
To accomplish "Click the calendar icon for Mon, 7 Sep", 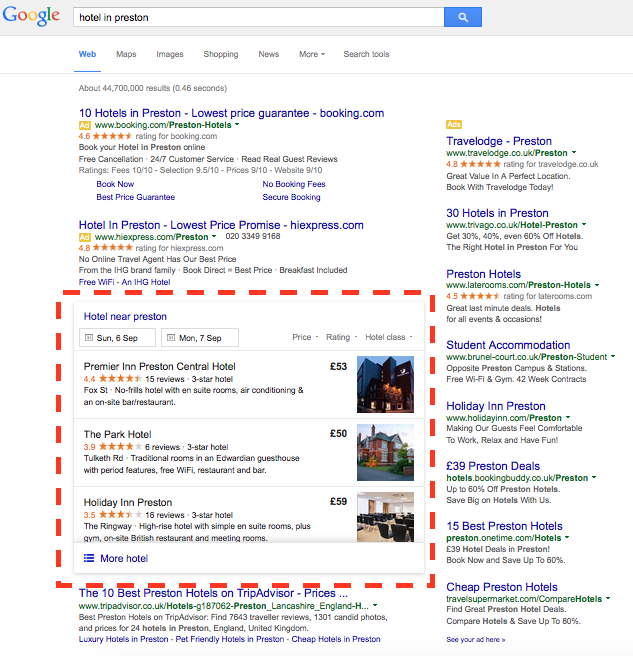I will [171, 338].
